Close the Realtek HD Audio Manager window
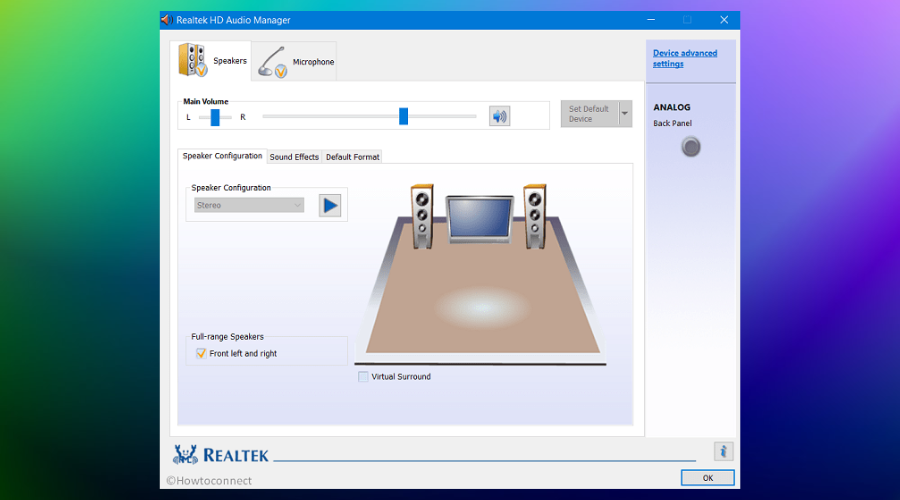900x500 pixels. [x=724, y=20]
